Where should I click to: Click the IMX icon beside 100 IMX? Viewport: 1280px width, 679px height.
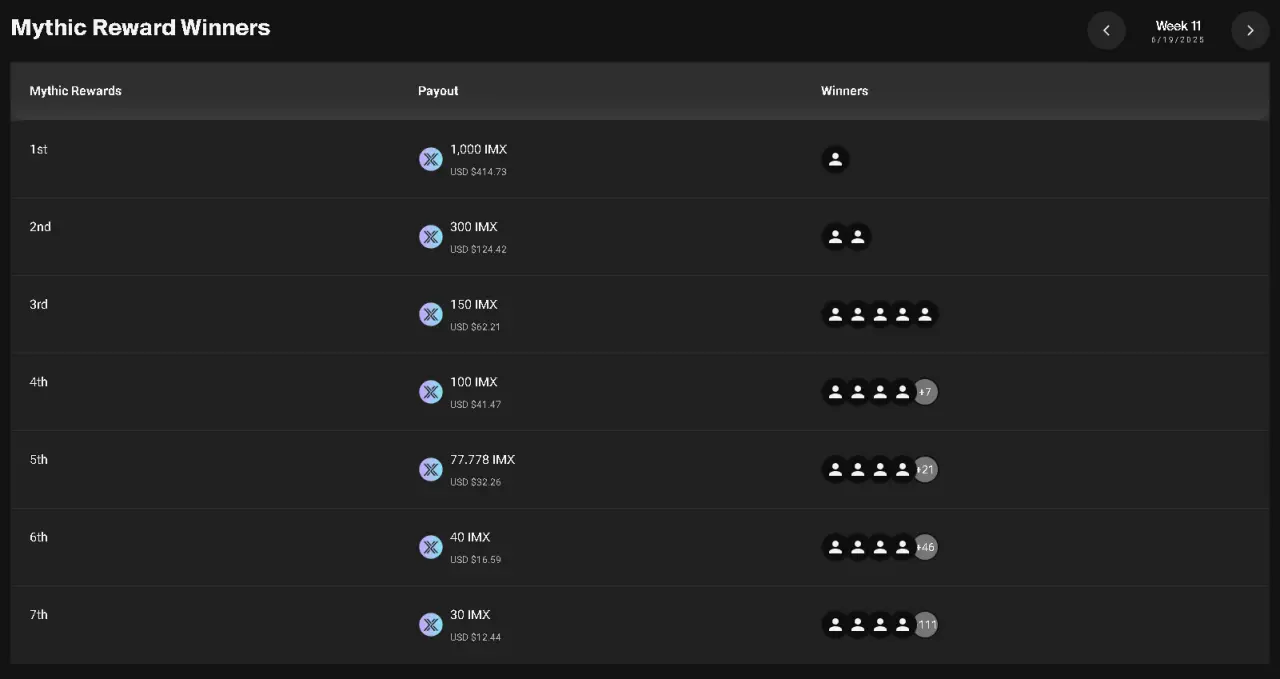431,392
